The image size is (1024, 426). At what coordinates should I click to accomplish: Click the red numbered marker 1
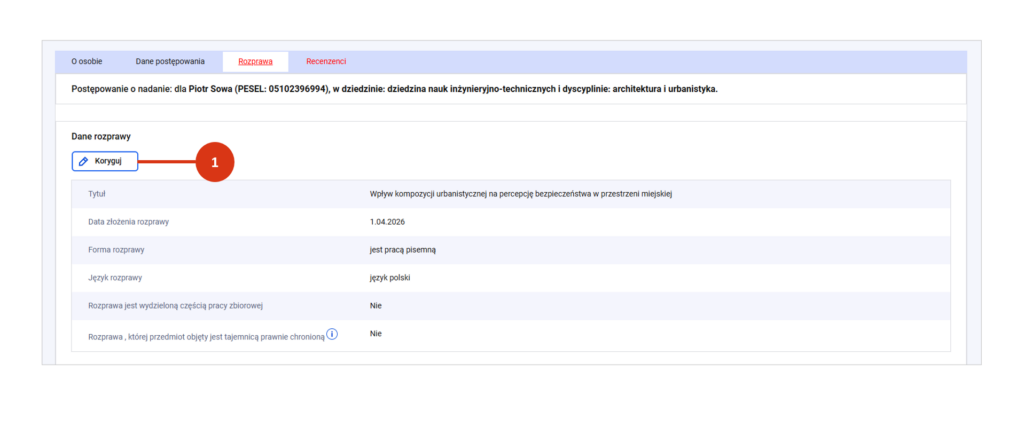point(215,162)
